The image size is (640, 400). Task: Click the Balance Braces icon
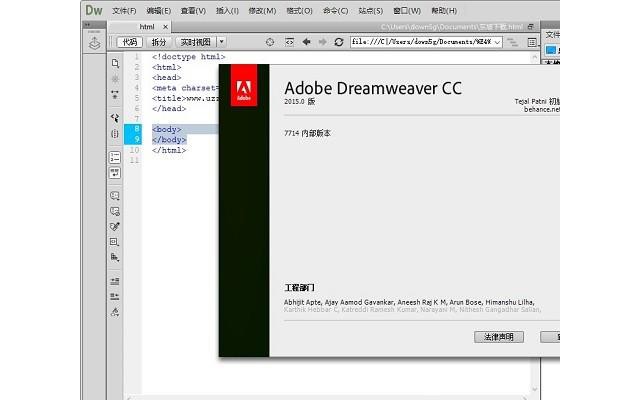(115, 133)
